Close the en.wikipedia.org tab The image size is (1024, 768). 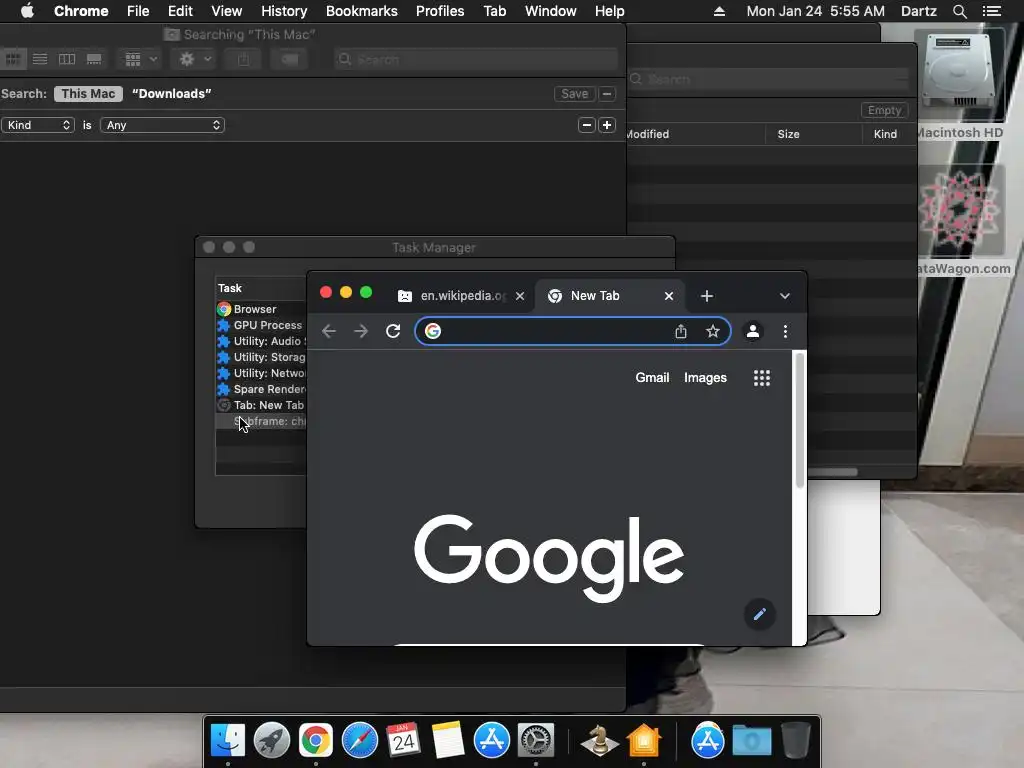[x=520, y=296]
